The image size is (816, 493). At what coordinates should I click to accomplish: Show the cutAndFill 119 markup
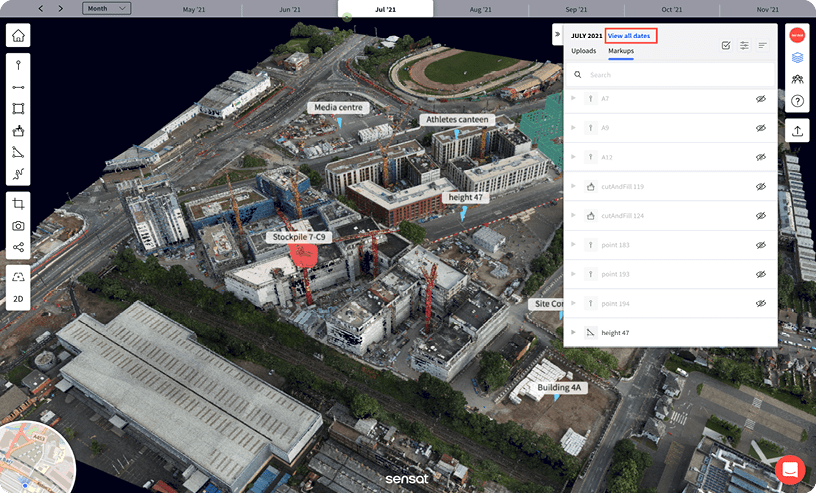click(761, 186)
